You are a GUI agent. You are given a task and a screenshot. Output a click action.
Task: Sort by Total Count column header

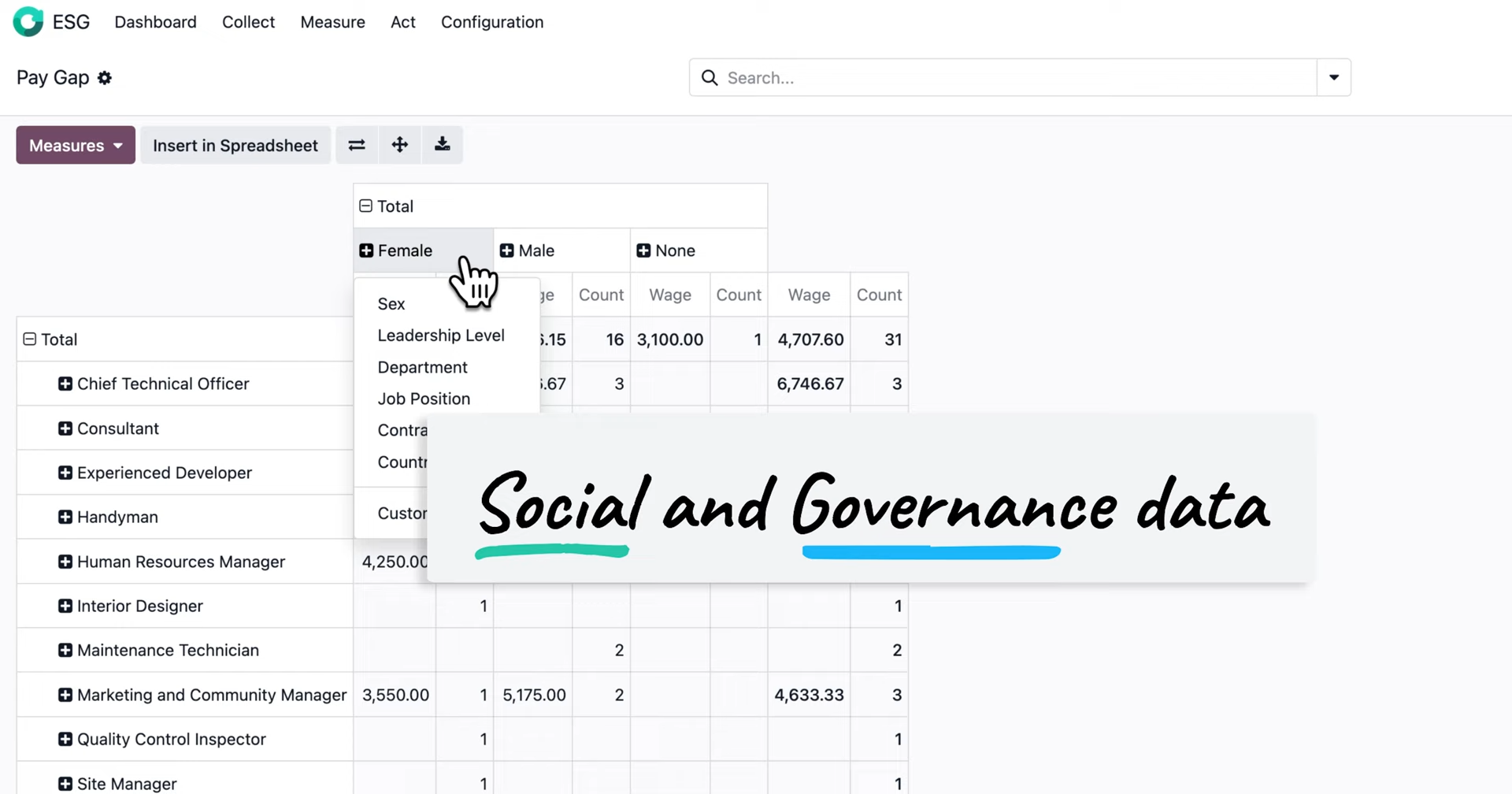pos(879,295)
